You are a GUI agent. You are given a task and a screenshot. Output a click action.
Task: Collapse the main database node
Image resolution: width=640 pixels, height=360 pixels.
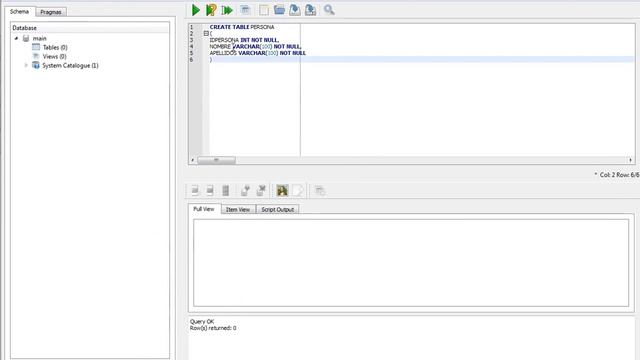pyautogui.click(x=16, y=38)
